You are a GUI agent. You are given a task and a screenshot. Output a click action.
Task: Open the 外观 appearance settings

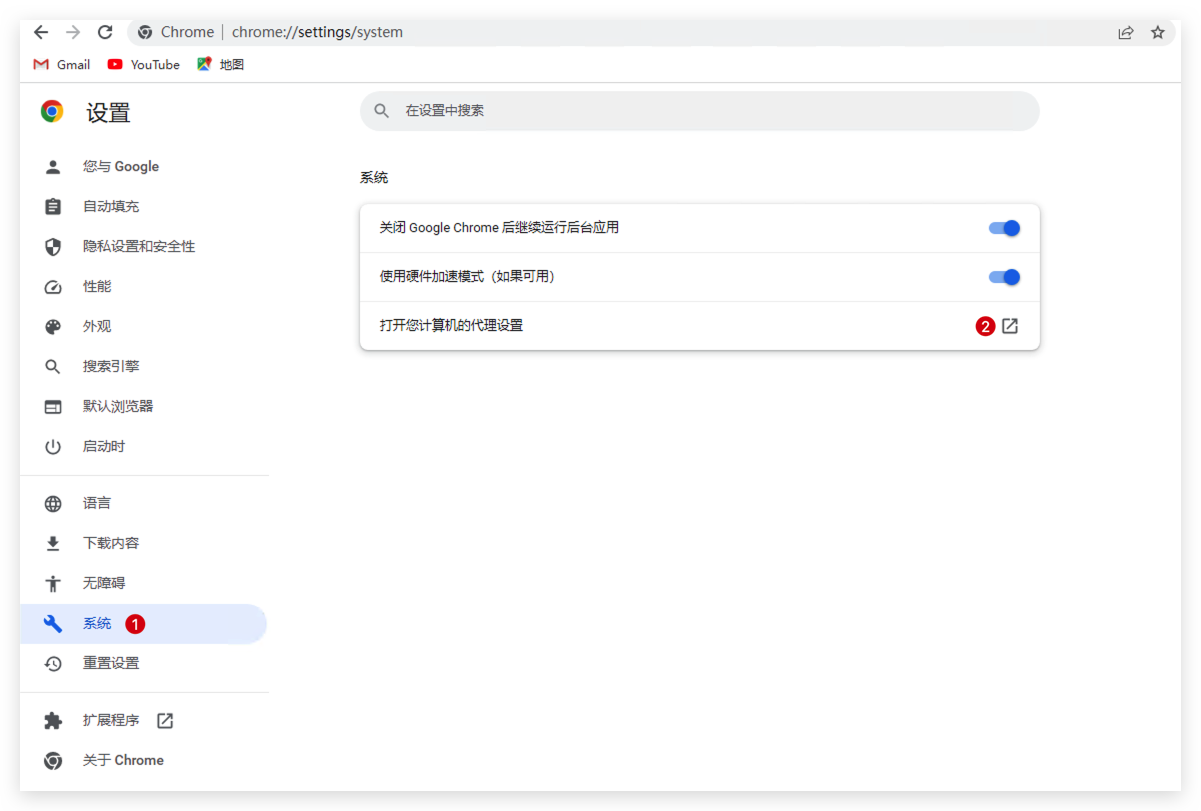point(97,327)
